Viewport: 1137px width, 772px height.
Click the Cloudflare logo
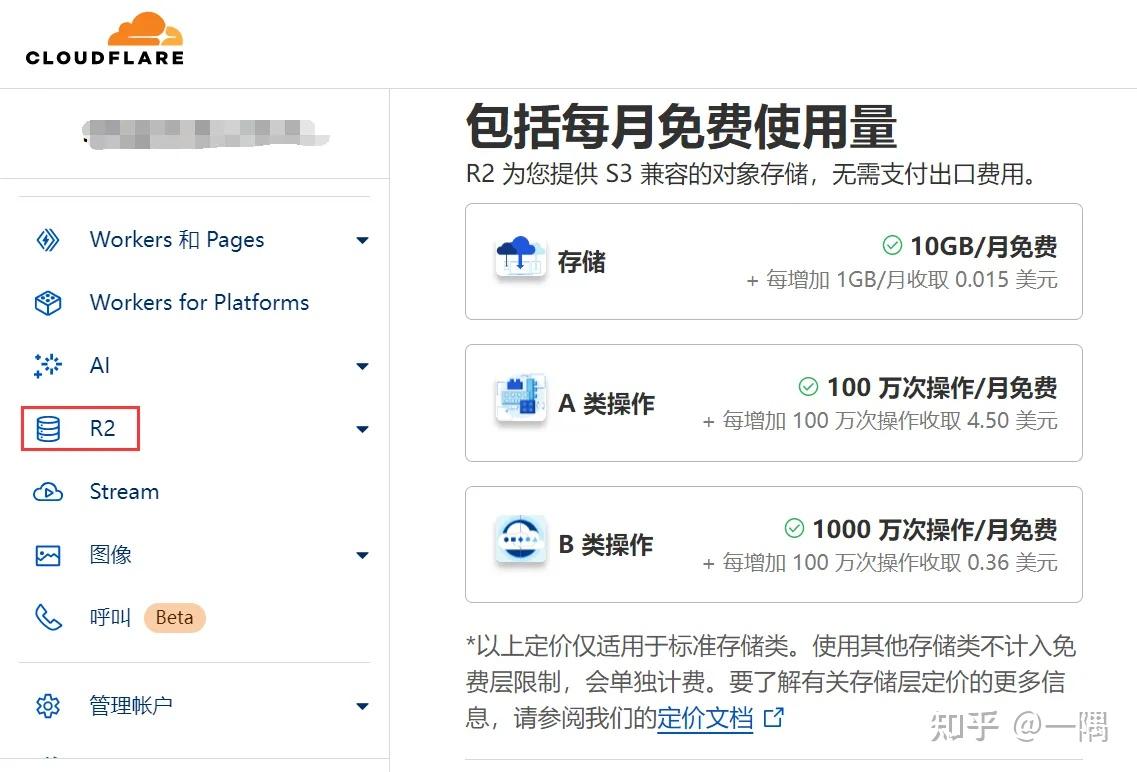tap(104, 40)
